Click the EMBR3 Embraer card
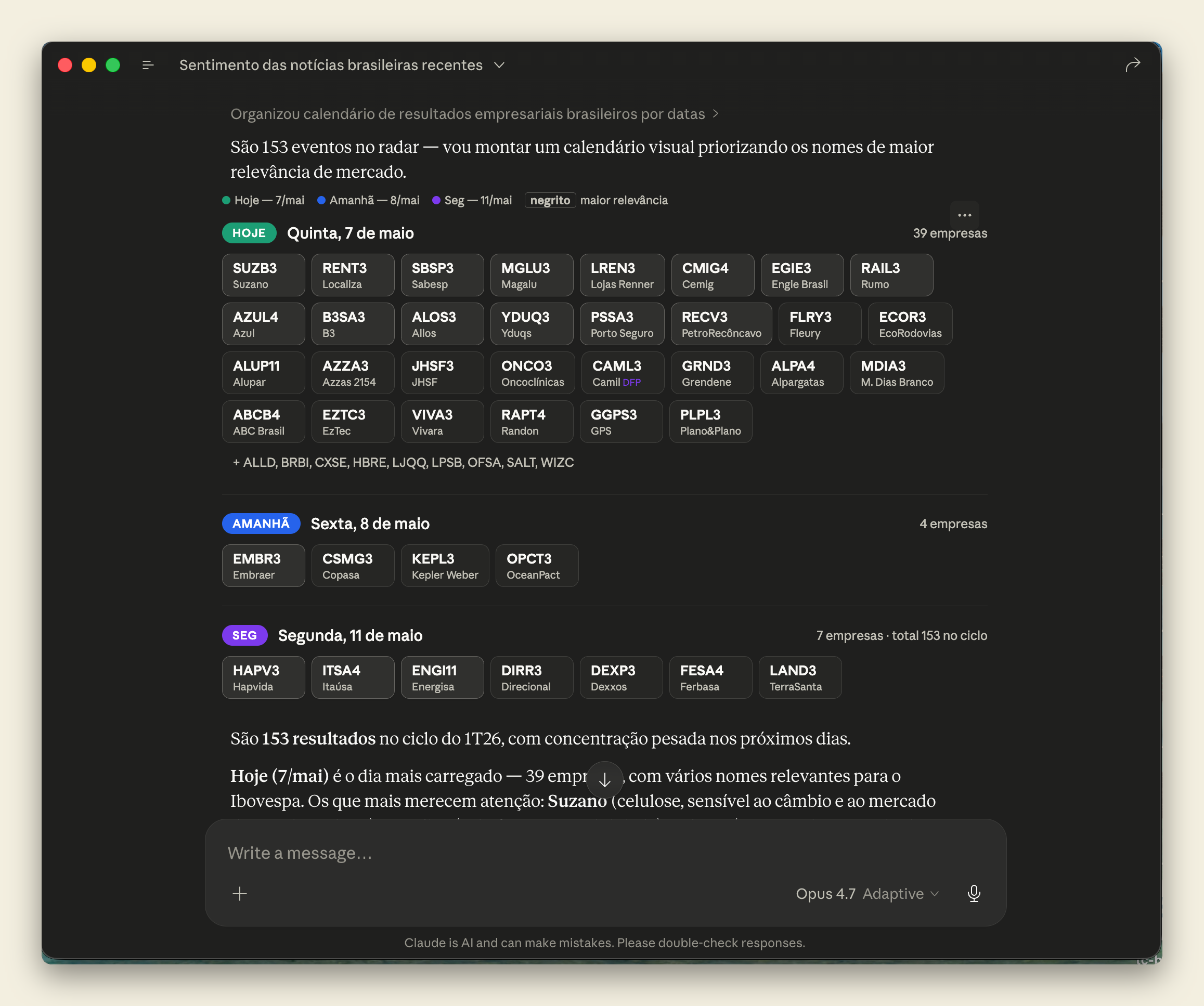 tap(263, 565)
